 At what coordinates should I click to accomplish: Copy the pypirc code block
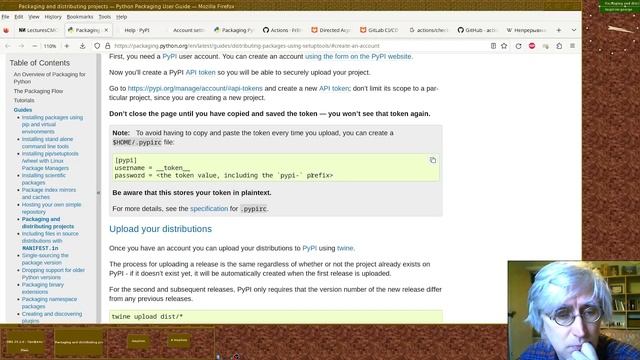tap(433, 160)
